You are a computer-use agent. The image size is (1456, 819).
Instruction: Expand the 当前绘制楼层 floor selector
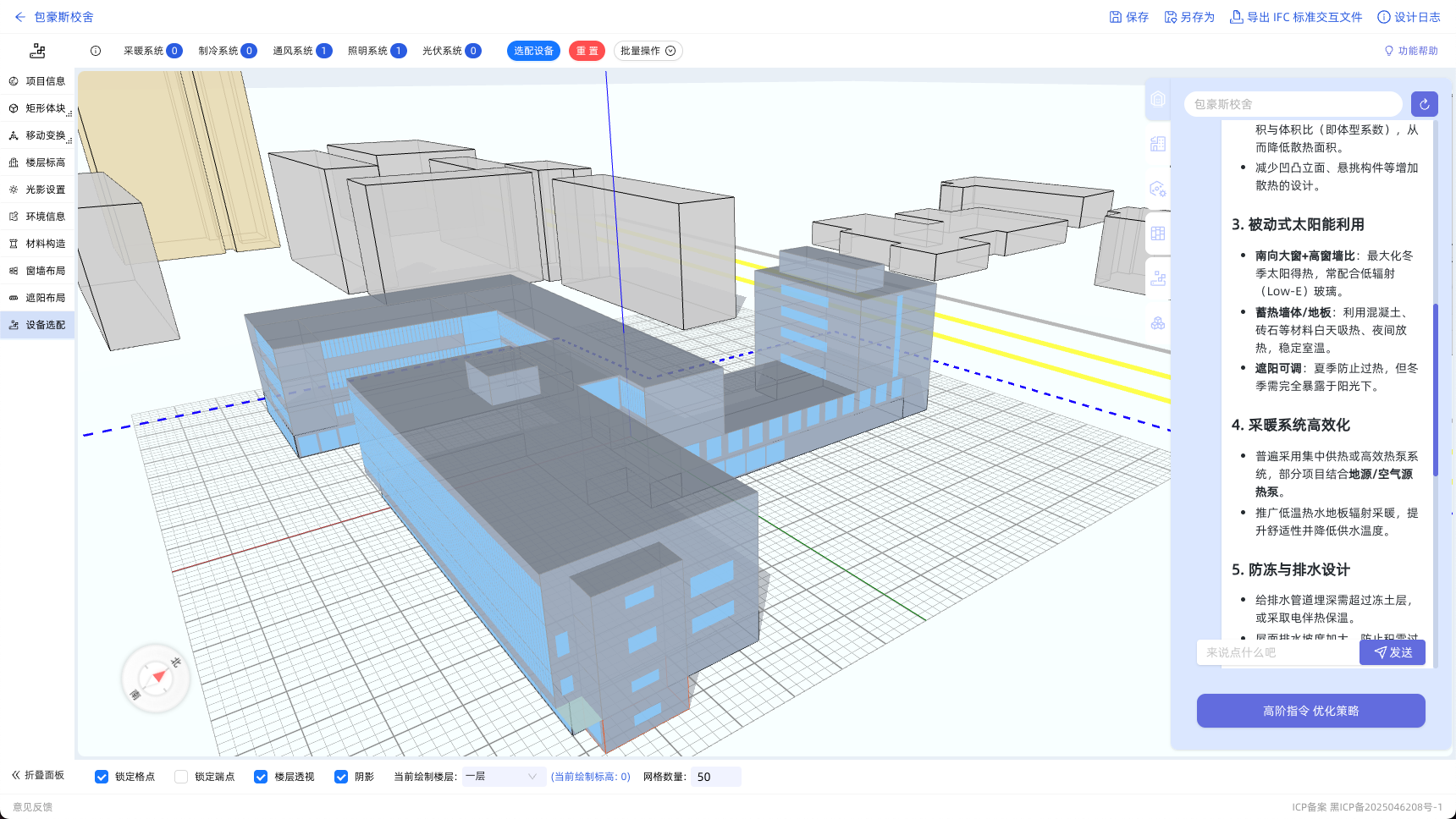[501, 777]
